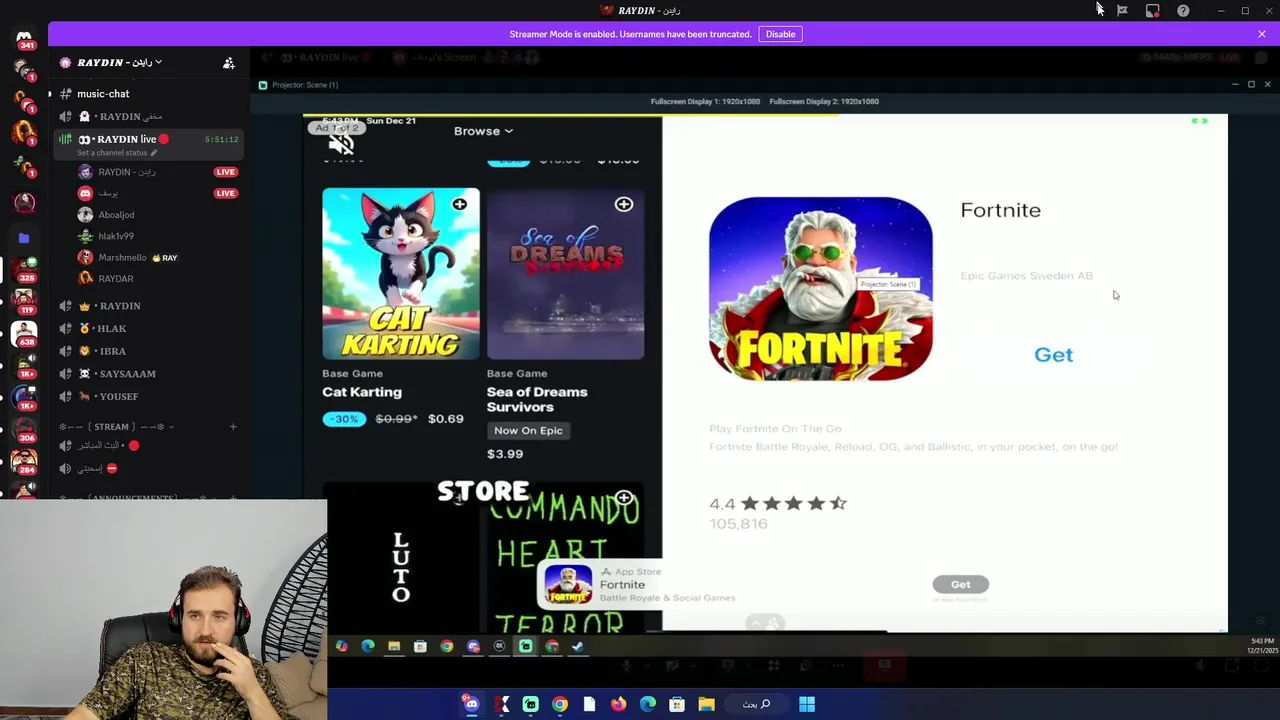
Task: Open Google Chrome from Windows taskbar
Action: (x=560, y=704)
